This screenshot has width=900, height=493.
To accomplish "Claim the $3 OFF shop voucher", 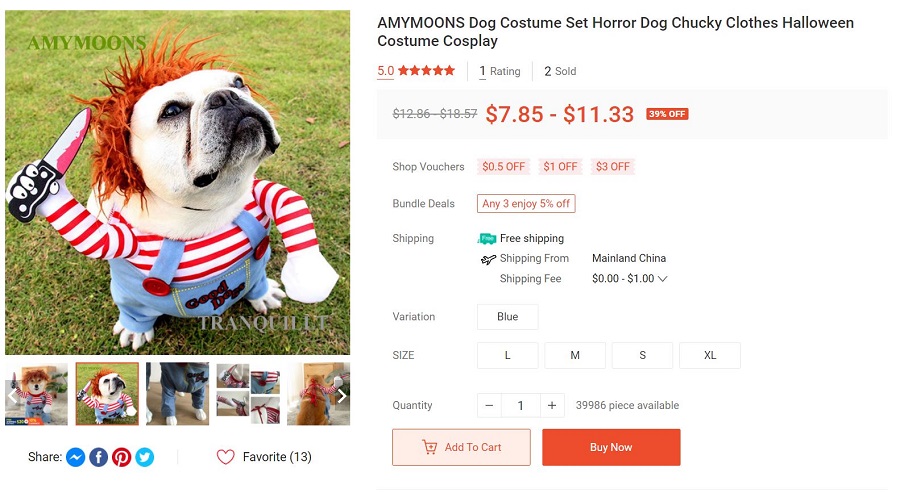I will pos(612,167).
